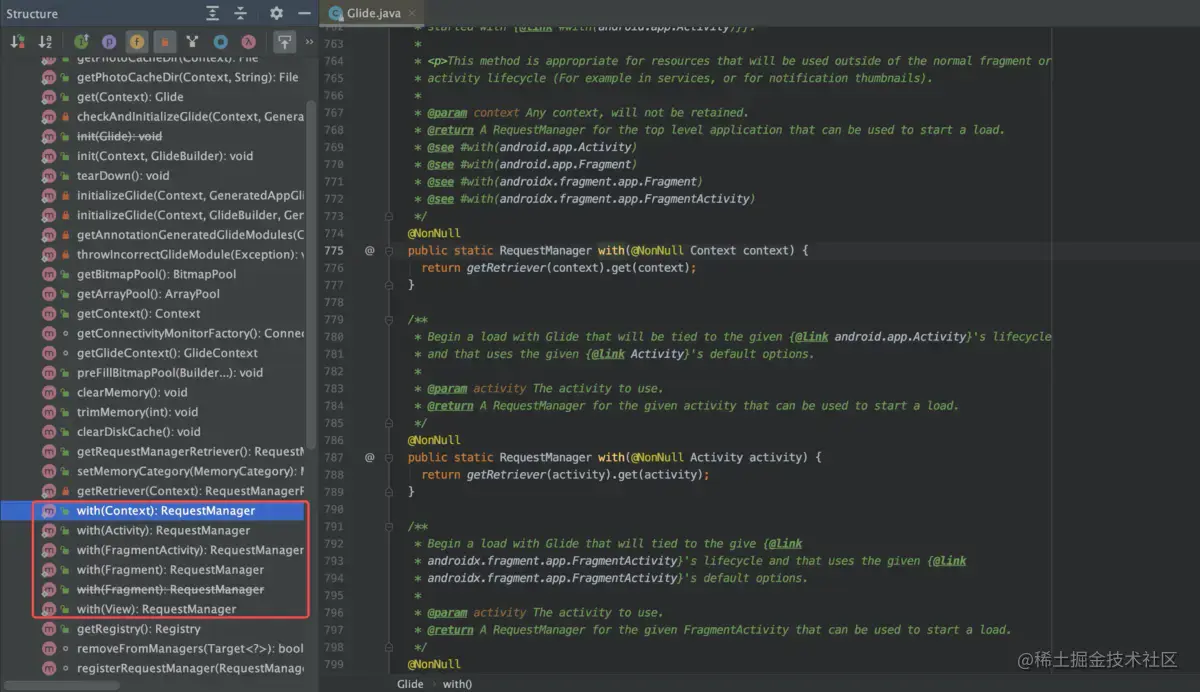Toggle Show Anonymous Classes blue circle icon
The width and height of the screenshot is (1200, 692).
coord(221,42)
